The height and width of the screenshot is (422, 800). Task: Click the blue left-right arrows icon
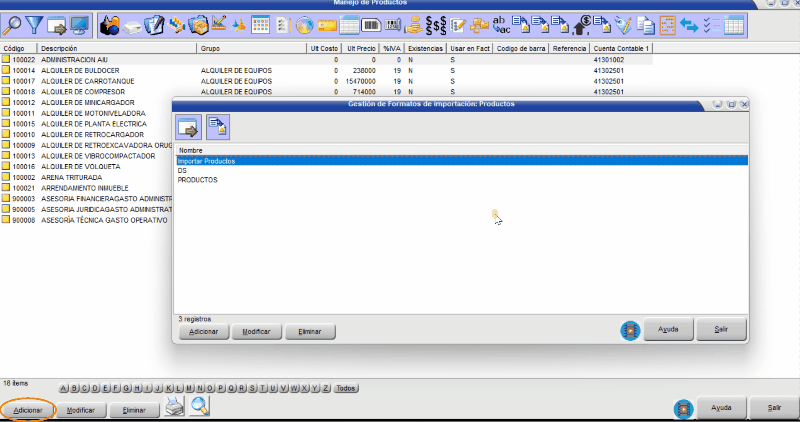click(x=689, y=24)
